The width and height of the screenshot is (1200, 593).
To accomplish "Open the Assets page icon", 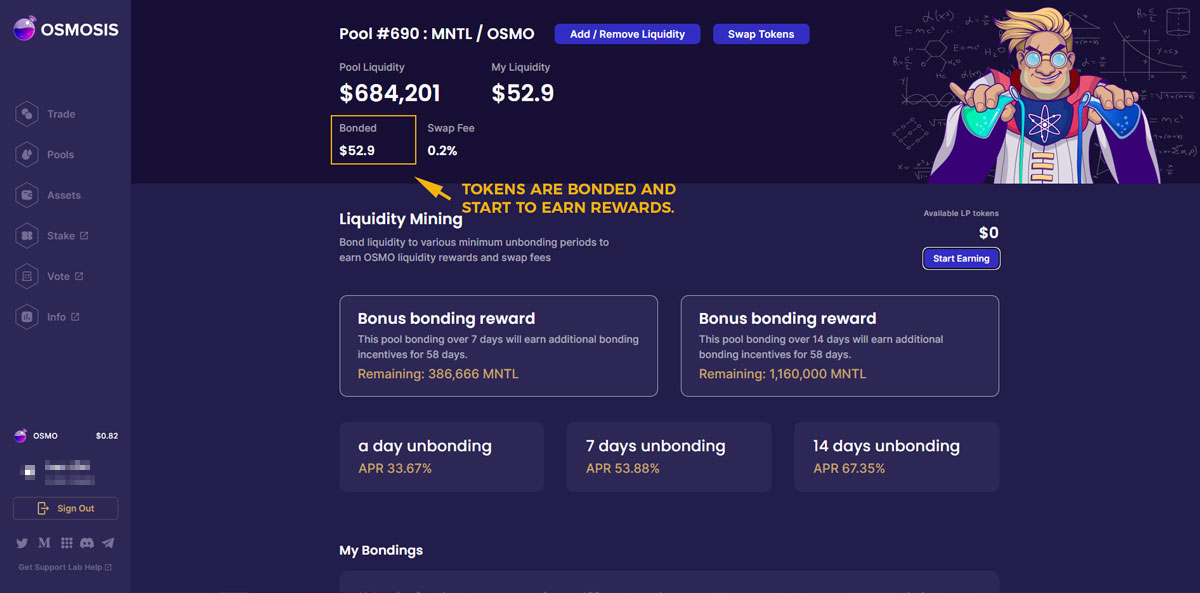I will click(27, 195).
